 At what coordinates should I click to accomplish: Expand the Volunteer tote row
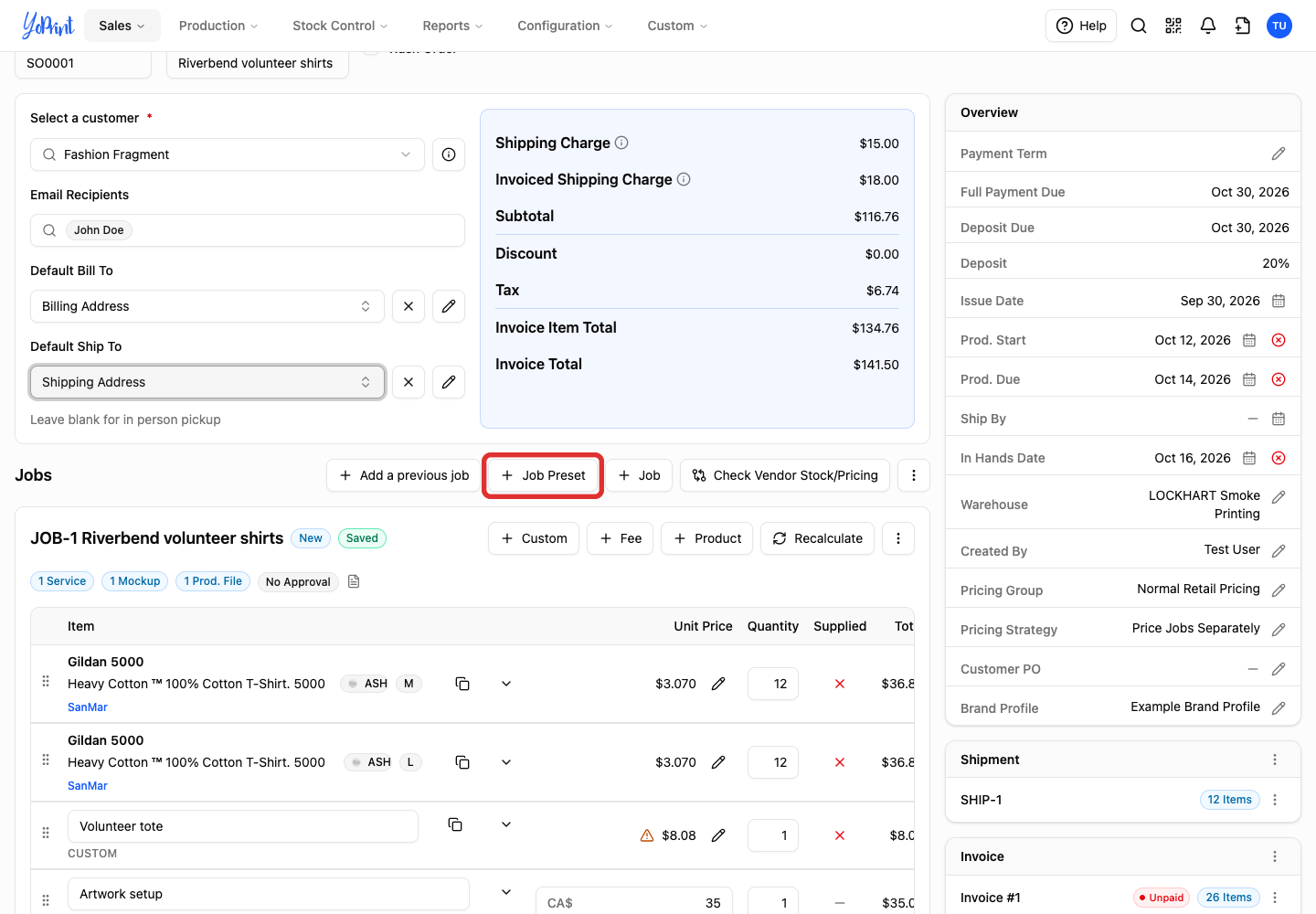click(506, 824)
